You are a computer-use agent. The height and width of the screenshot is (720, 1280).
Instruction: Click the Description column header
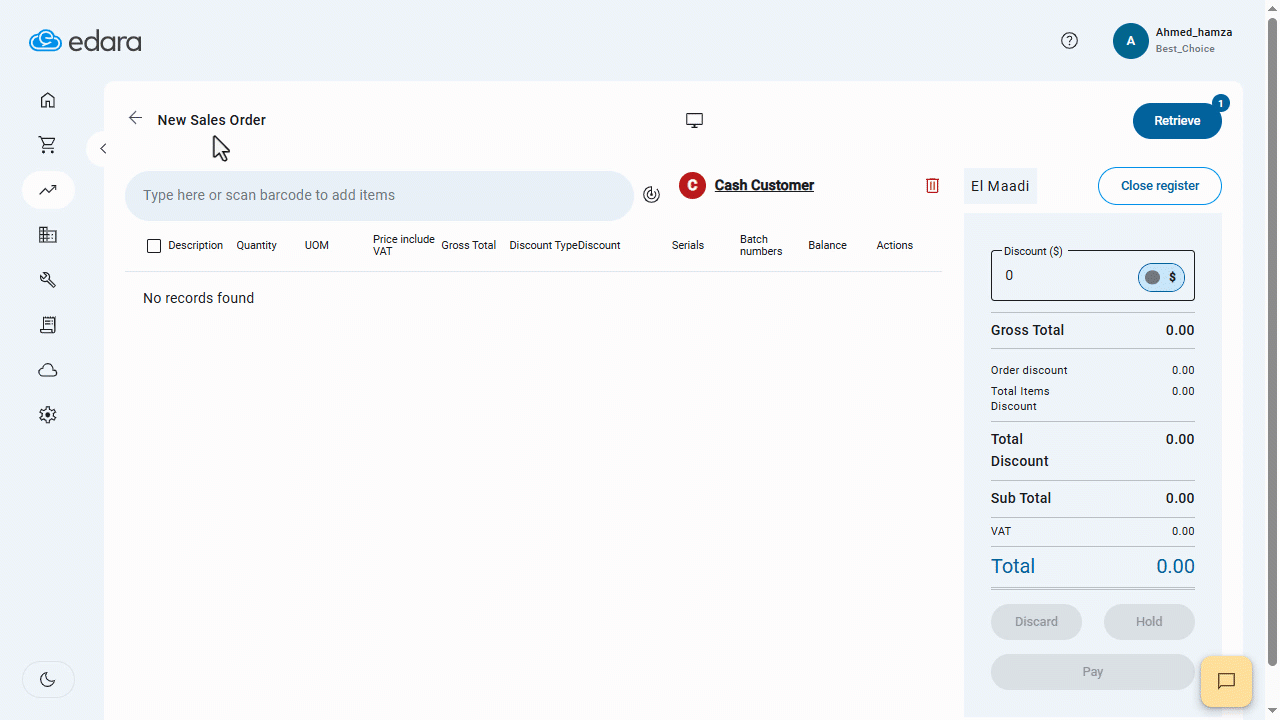click(196, 245)
